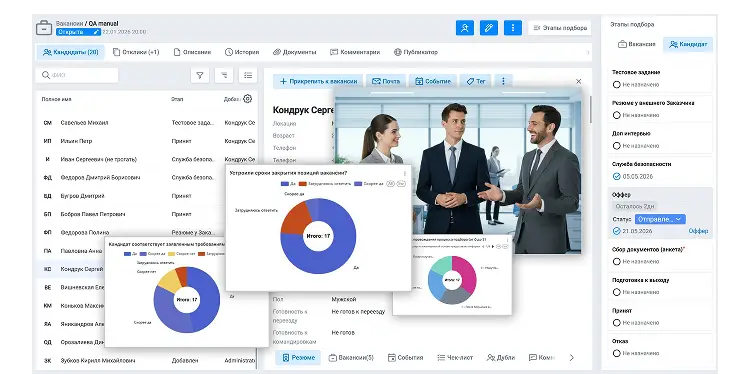Click the office team photo thumbnail
The image size is (750, 374).
pyautogui.click(x=458, y=171)
